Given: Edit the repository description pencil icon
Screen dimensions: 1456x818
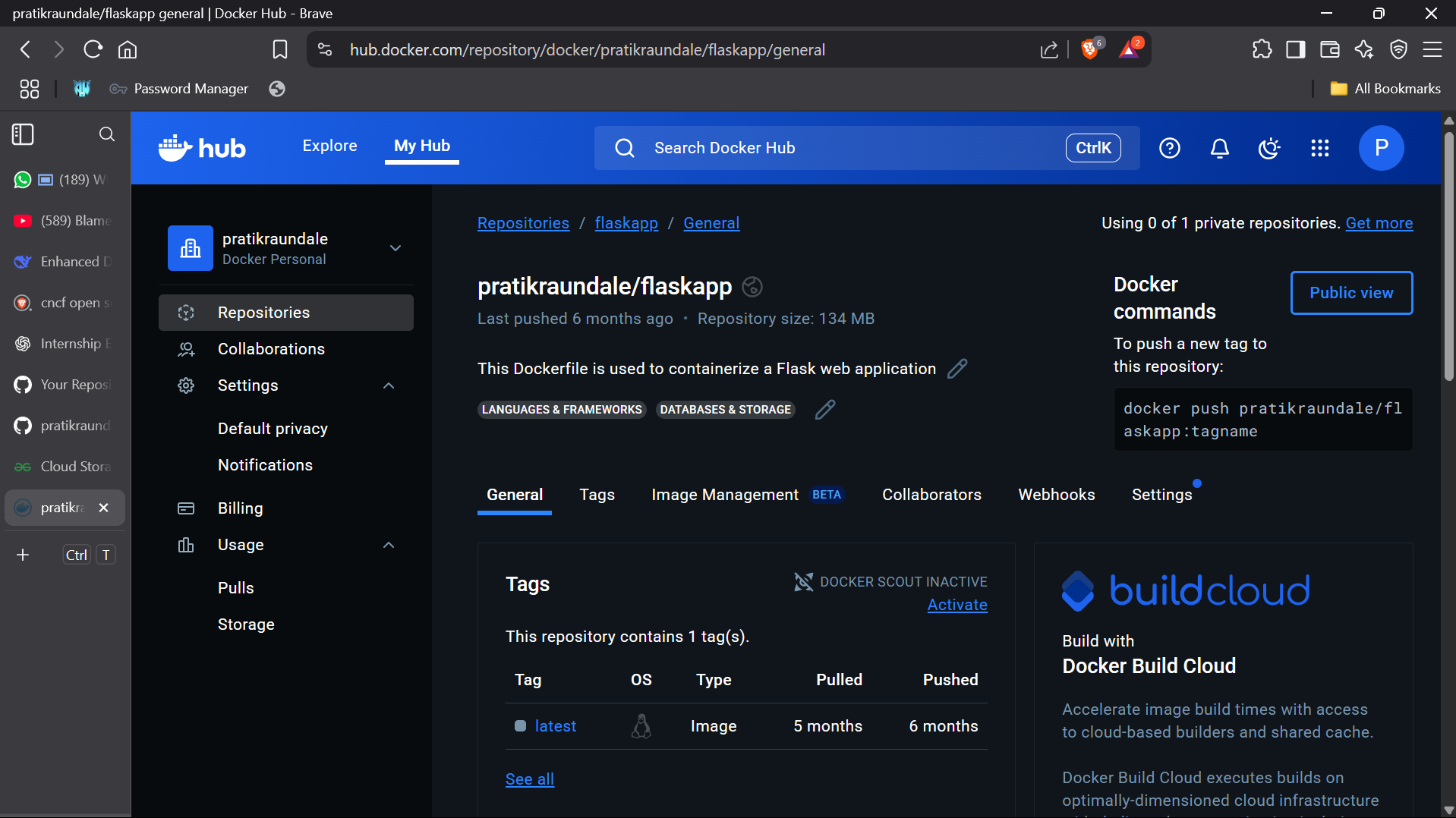Looking at the screenshot, I should point(957,369).
